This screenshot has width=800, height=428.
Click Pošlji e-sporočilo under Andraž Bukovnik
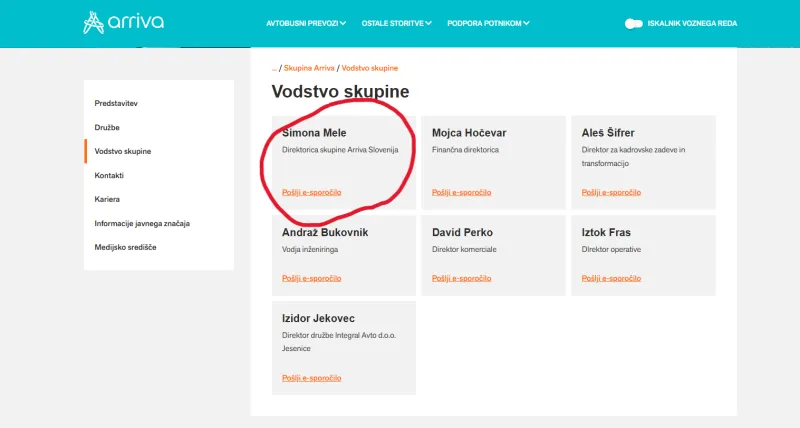click(312, 278)
